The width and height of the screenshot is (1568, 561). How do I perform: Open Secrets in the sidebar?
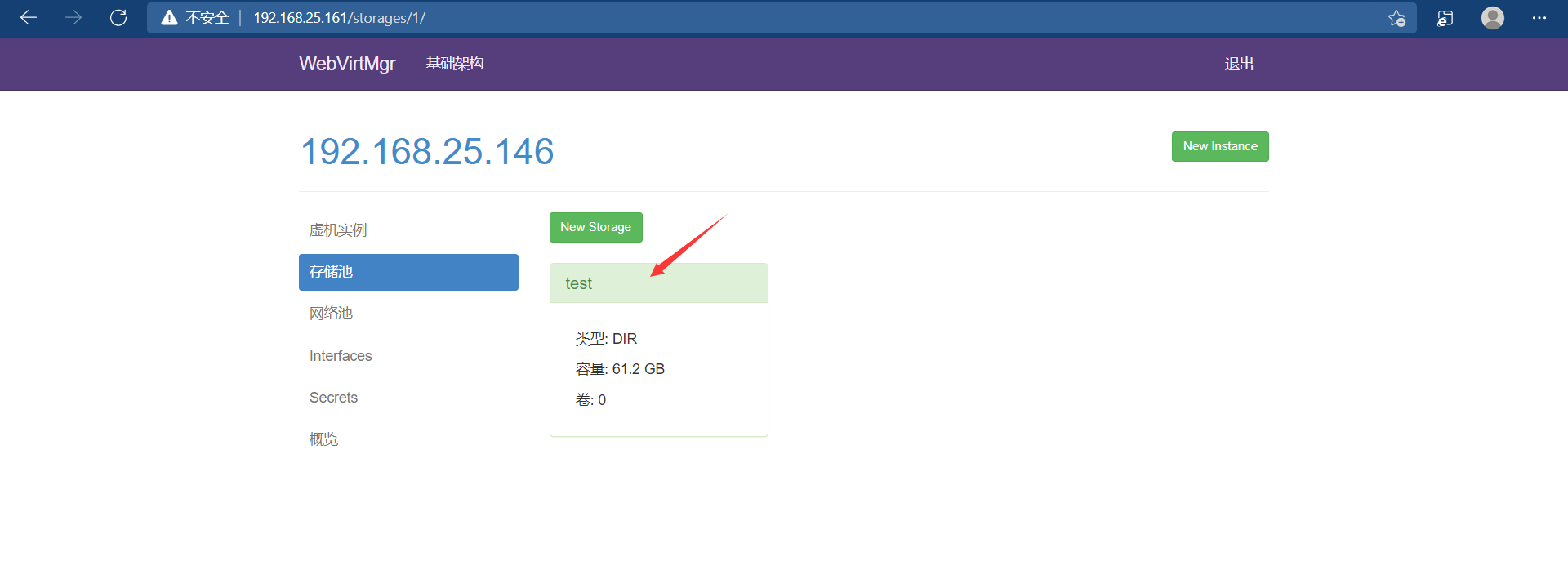(408, 398)
